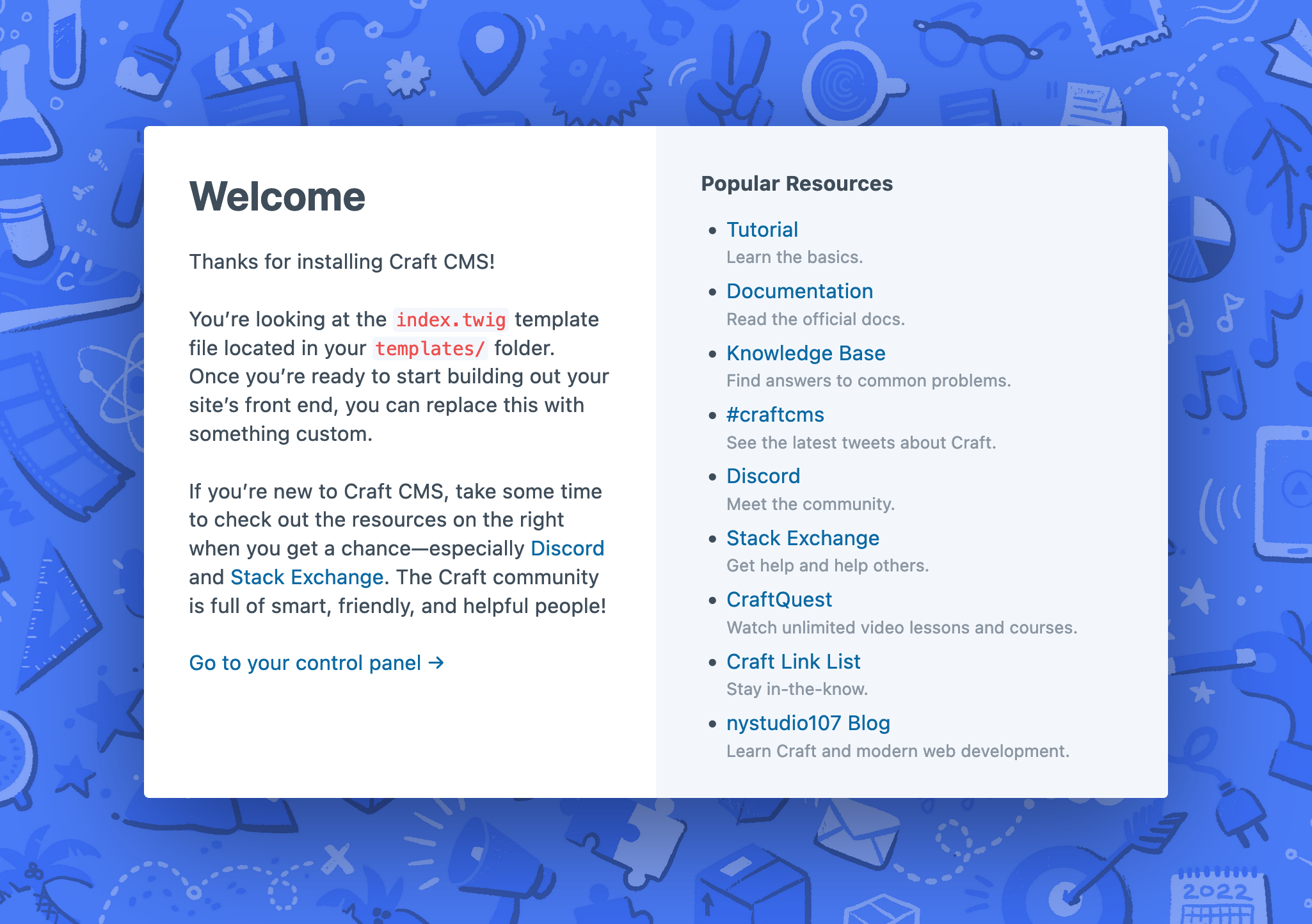Open the Tutorial link to learn basics
Image resolution: width=1312 pixels, height=924 pixels.
tap(762, 230)
